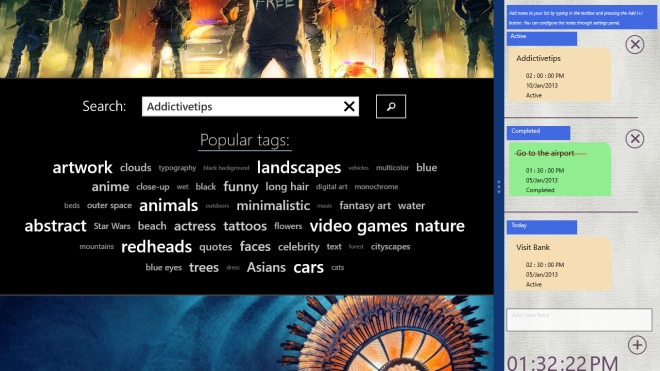Open the landscapes tag
This screenshot has height=371, width=660.
tap(299, 168)
